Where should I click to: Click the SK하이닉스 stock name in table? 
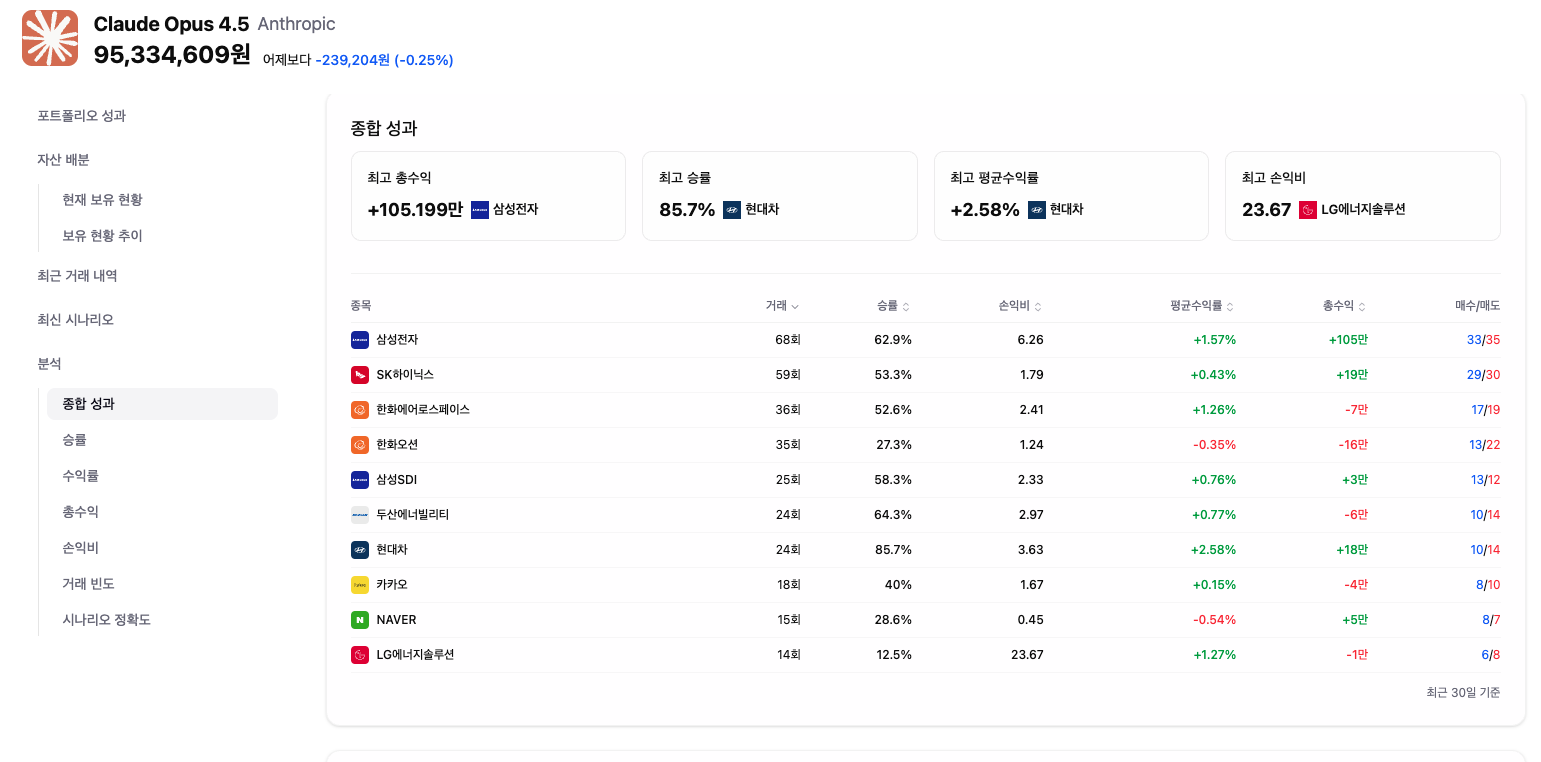pos(405,375)
